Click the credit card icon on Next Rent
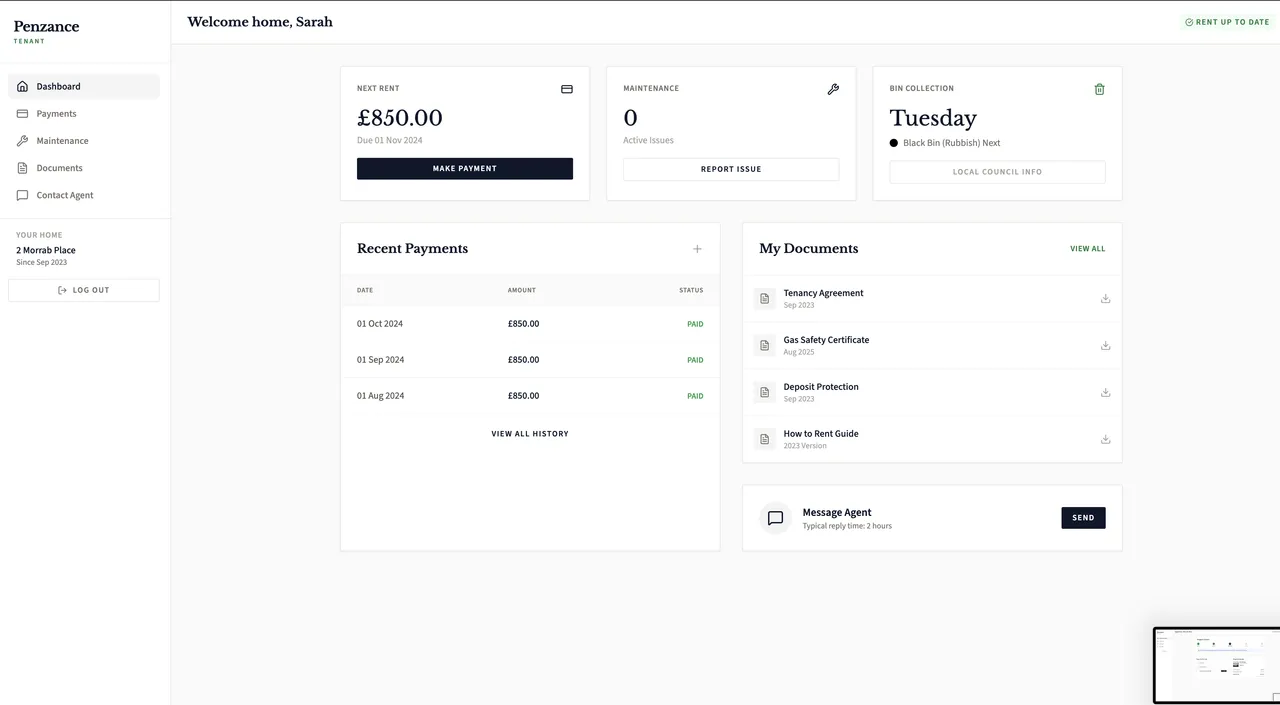The image size is (1280, 705). click(x=567, y=89)
